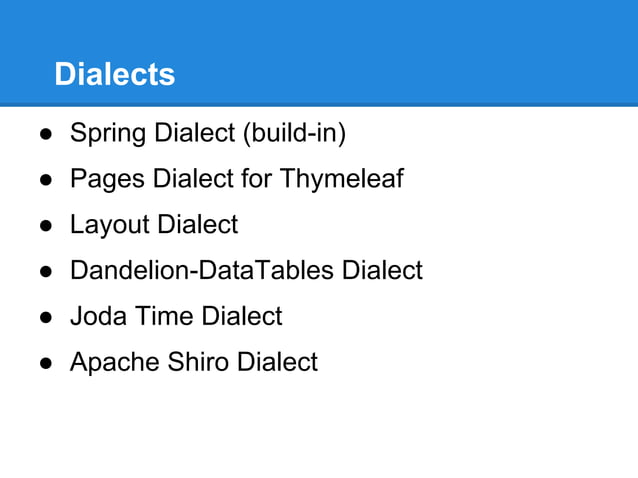Click the word Dialect after Shiro
The height and width of the screenshot is (478, 638).
tap(277, 362)
